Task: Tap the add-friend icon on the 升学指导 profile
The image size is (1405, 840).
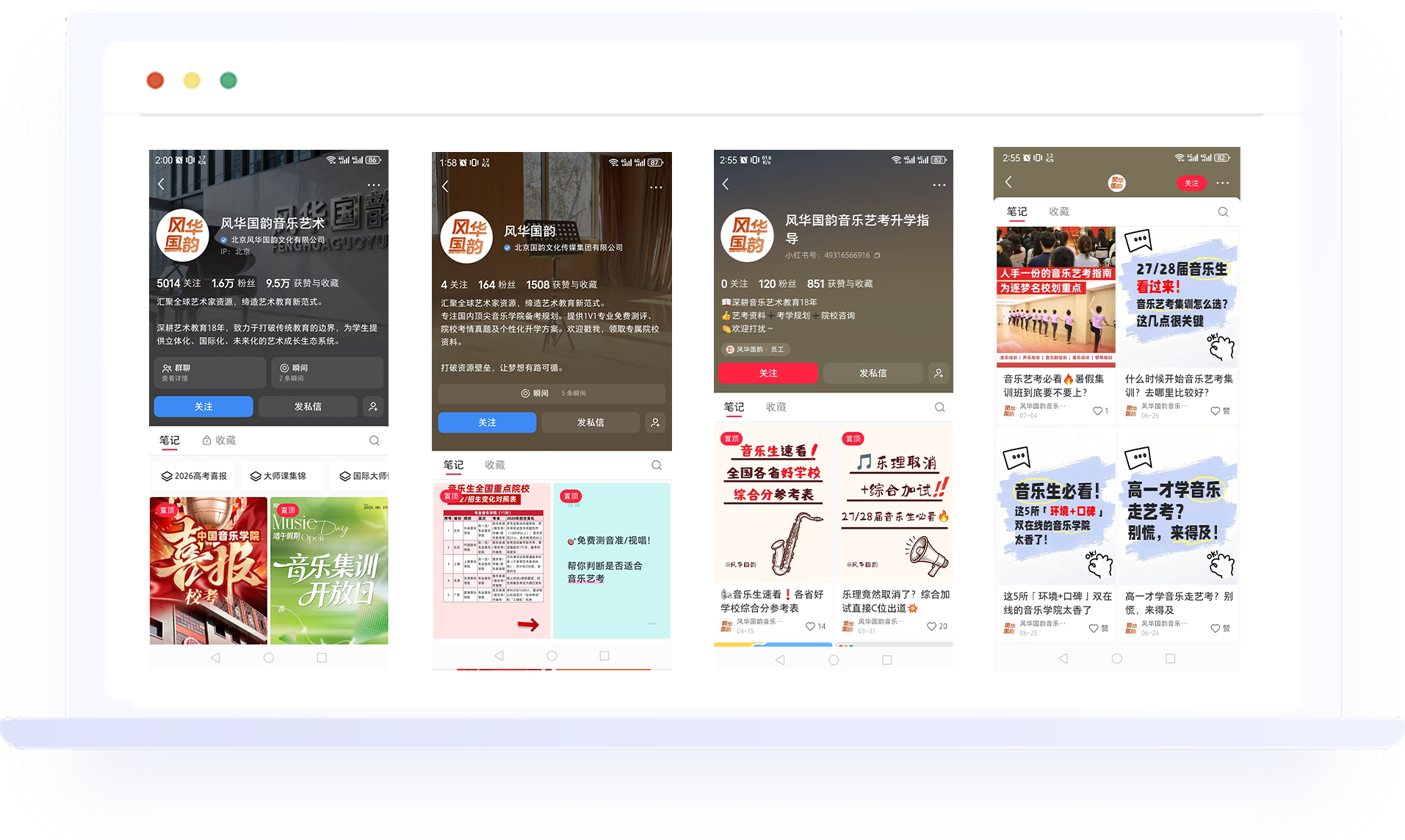Action: (939, 373)
